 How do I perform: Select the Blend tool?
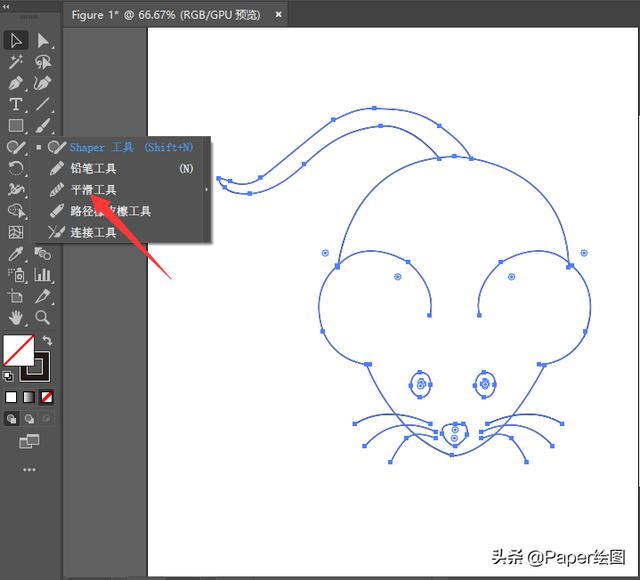coord(42,254)
